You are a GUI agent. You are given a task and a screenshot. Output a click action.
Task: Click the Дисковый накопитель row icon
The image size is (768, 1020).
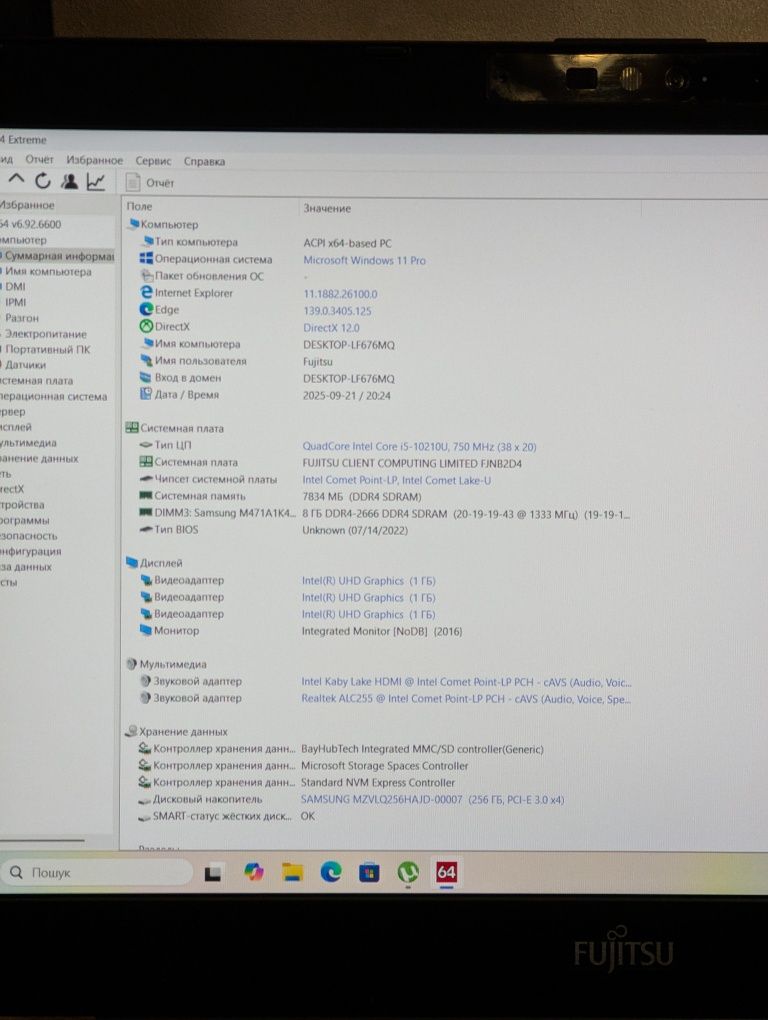click(x=144, y=799)
